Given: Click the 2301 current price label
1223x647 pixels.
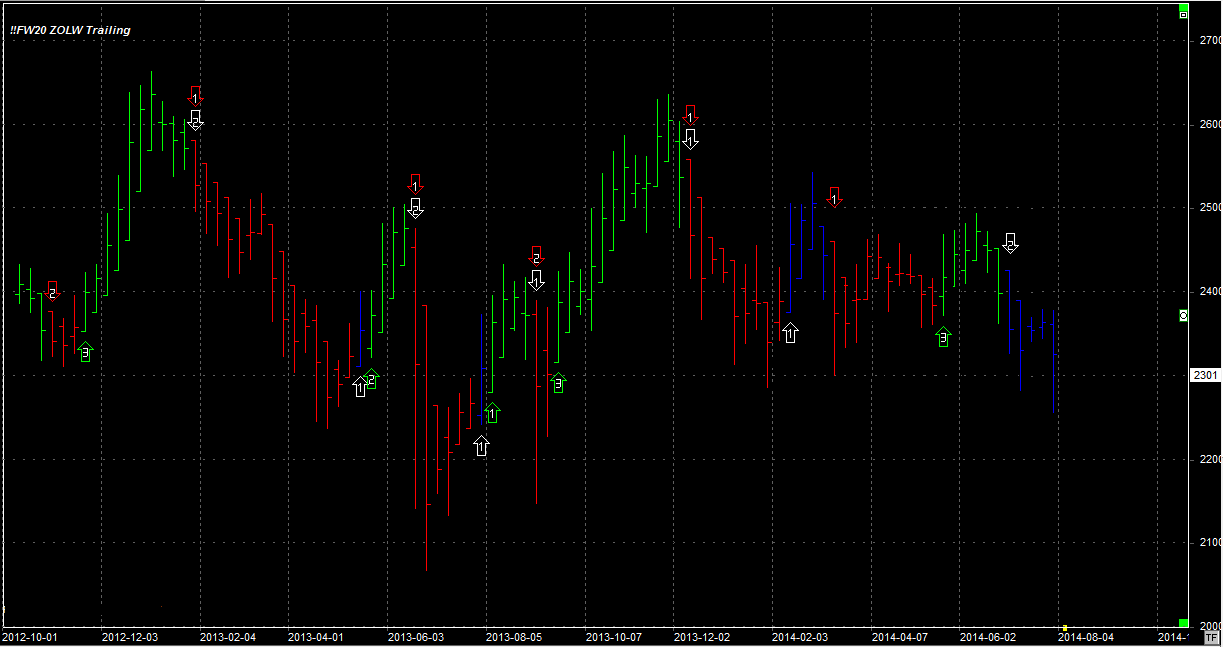Looking at the screenshot, I should pyautogui.click(x=1205, y=376).
